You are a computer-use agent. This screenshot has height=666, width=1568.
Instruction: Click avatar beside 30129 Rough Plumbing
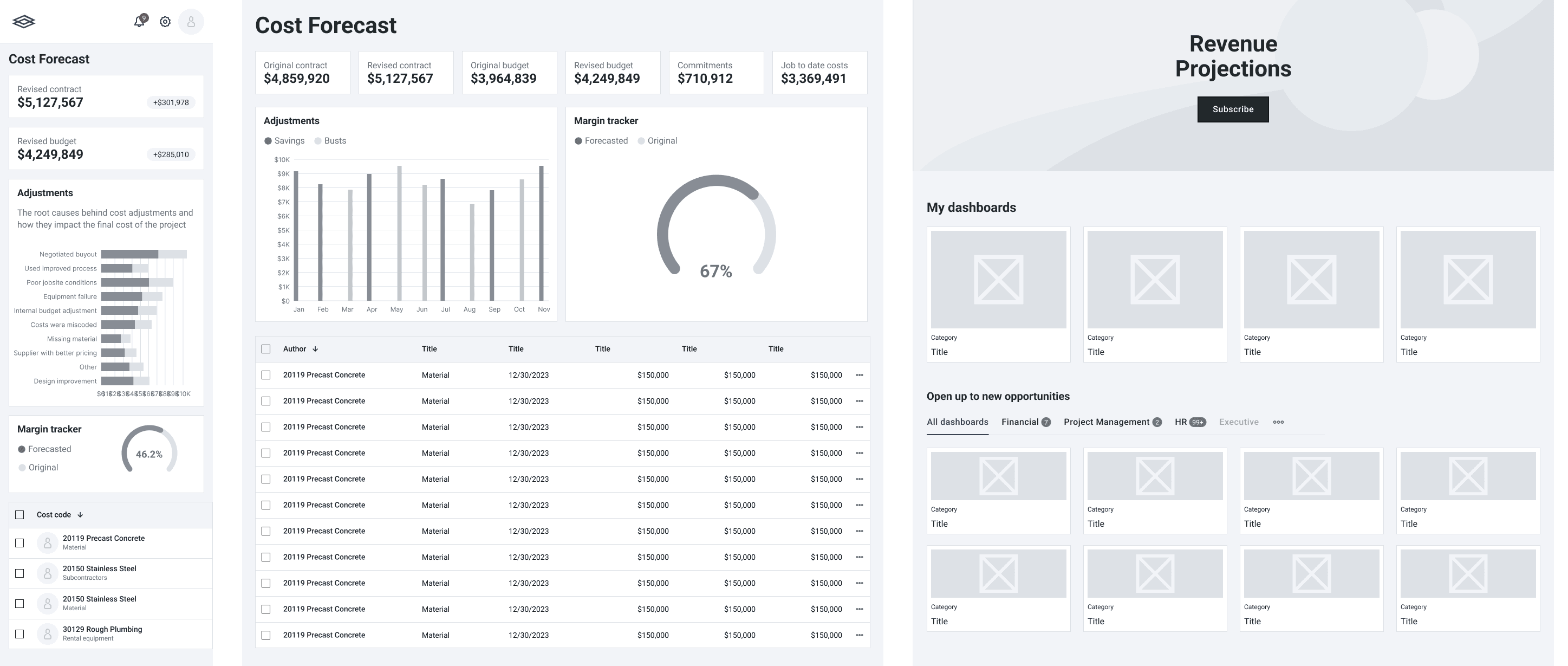[48, 633]
